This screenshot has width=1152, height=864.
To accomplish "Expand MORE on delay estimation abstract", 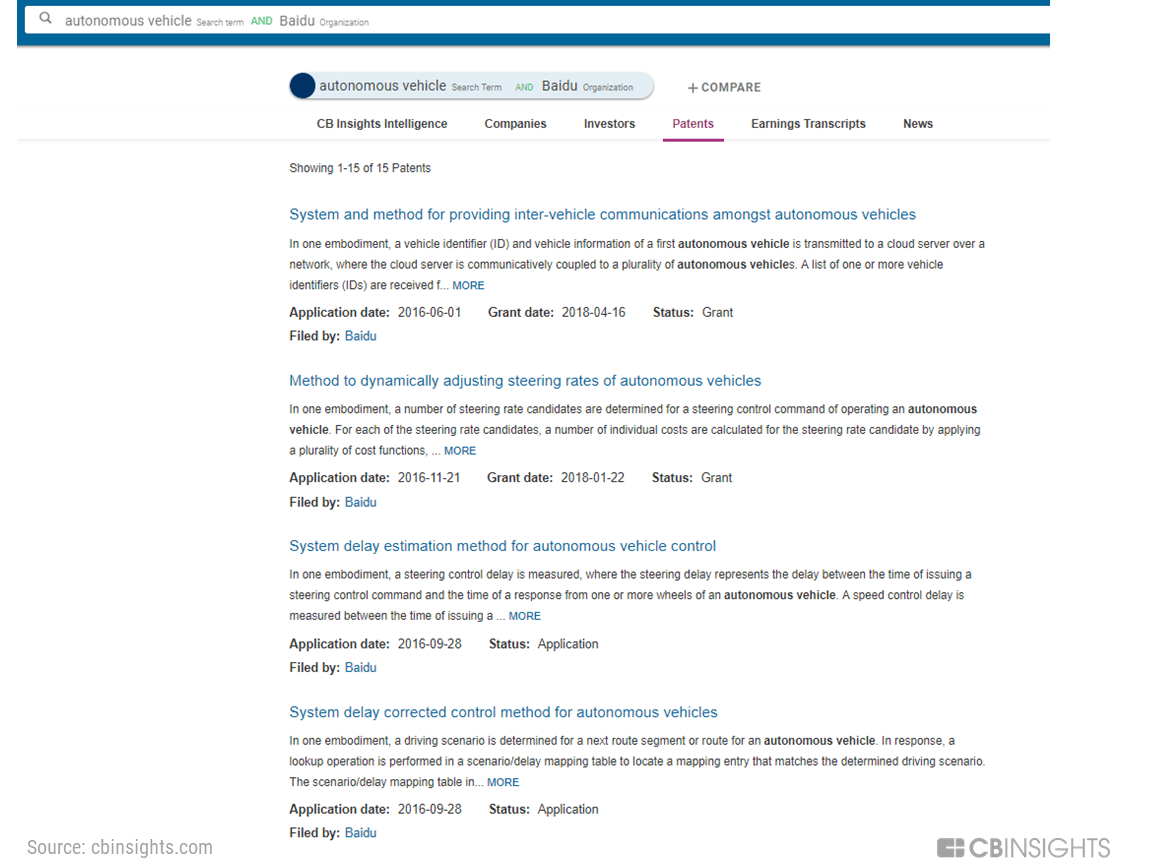I will (525, 616).
